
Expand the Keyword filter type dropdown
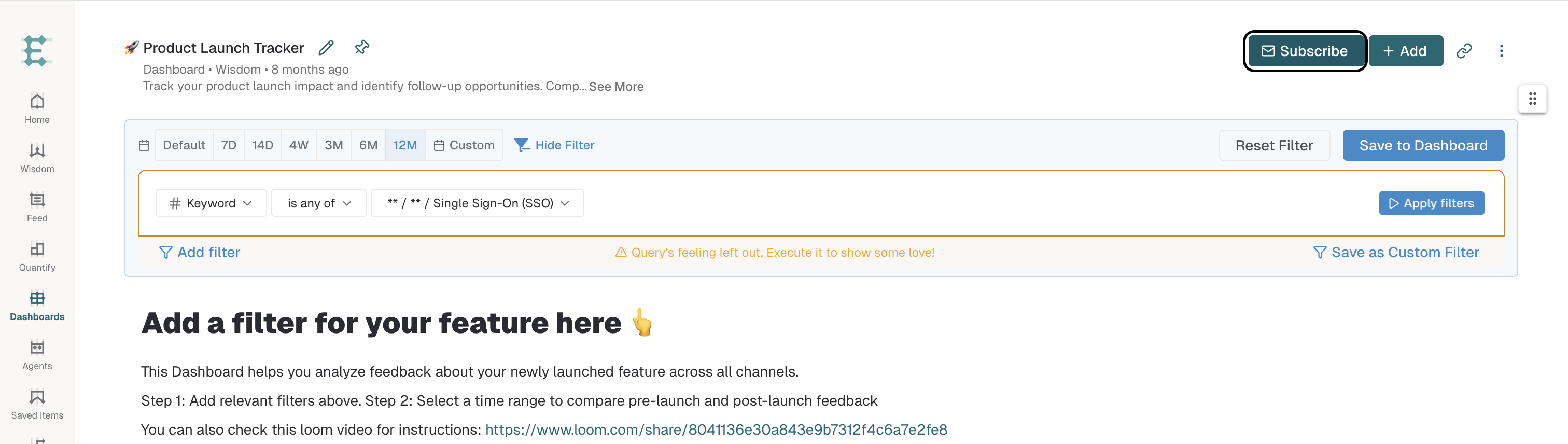tap(211, 203)
